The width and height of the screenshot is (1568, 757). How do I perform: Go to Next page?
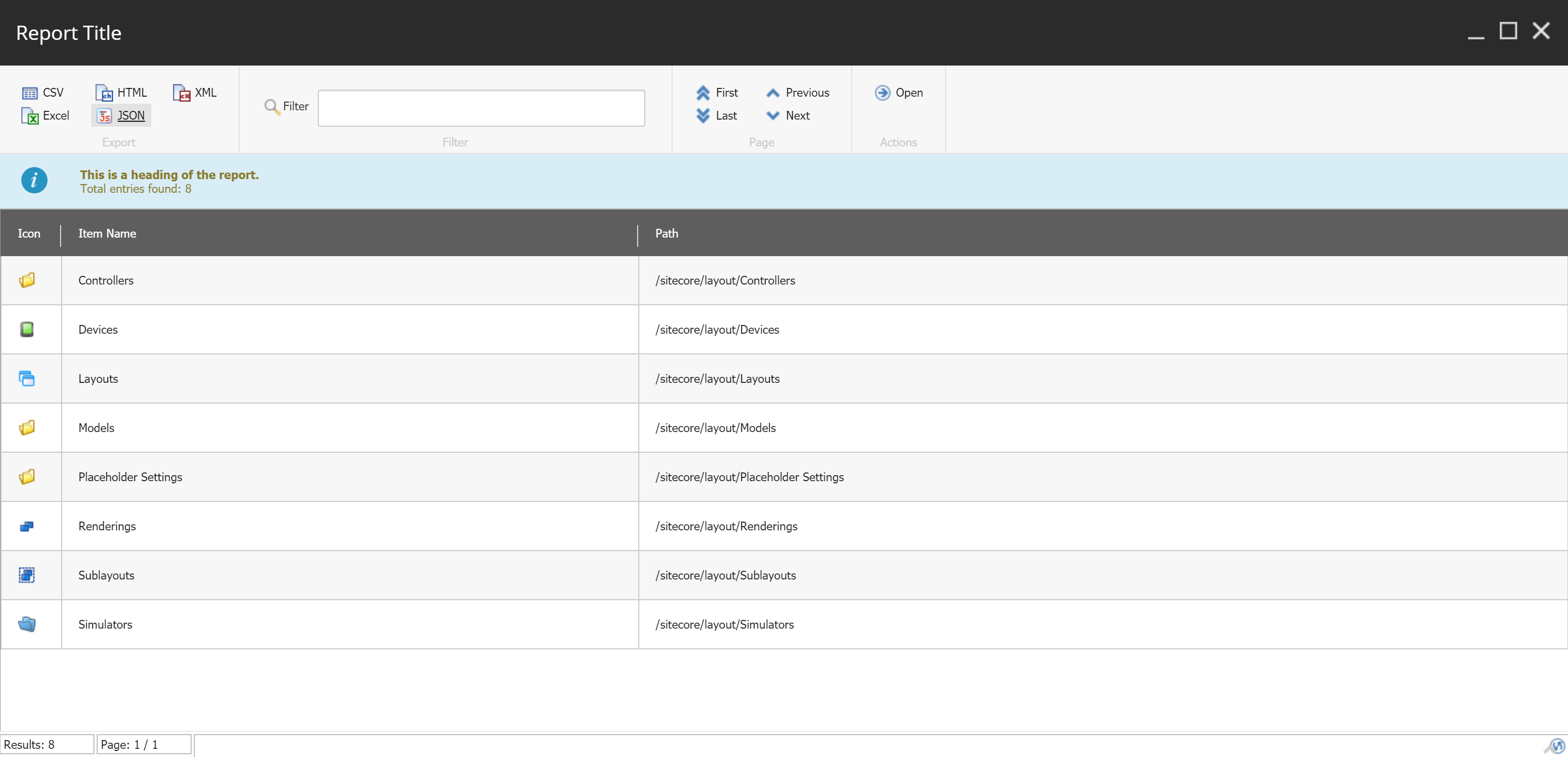coord(788,116)
